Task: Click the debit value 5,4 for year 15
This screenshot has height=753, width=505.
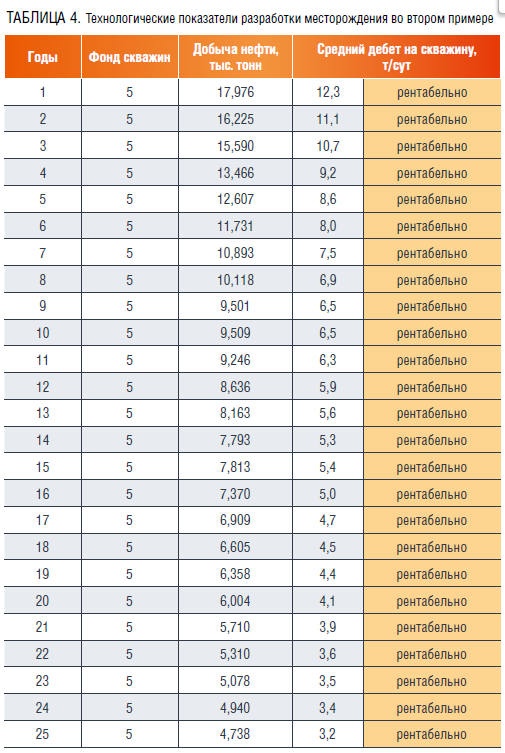Action: coord(328,467)
